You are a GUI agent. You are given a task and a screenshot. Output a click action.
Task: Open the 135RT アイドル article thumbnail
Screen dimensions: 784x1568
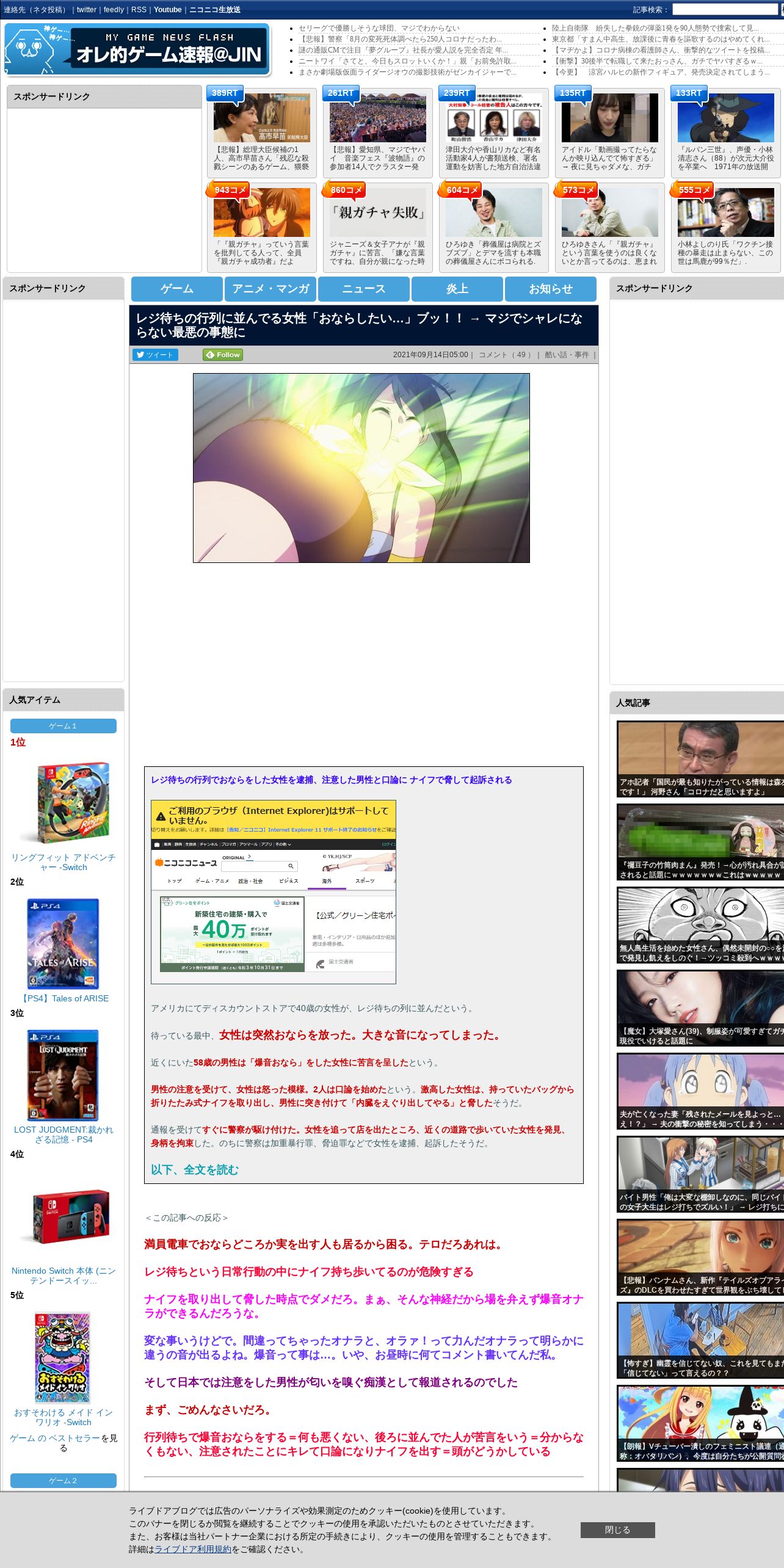pos(610,118)
